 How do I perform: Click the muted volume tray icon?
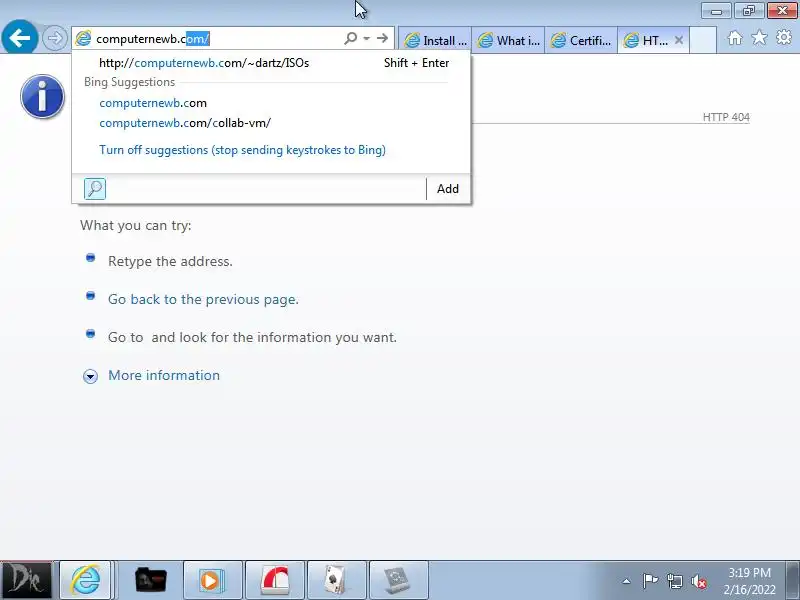pos(699,581)
